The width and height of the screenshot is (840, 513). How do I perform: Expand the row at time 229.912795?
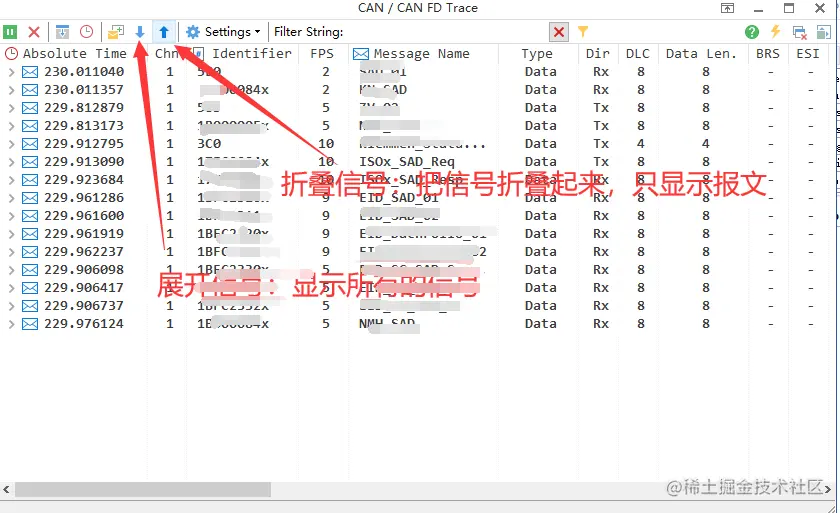(11, 144)
